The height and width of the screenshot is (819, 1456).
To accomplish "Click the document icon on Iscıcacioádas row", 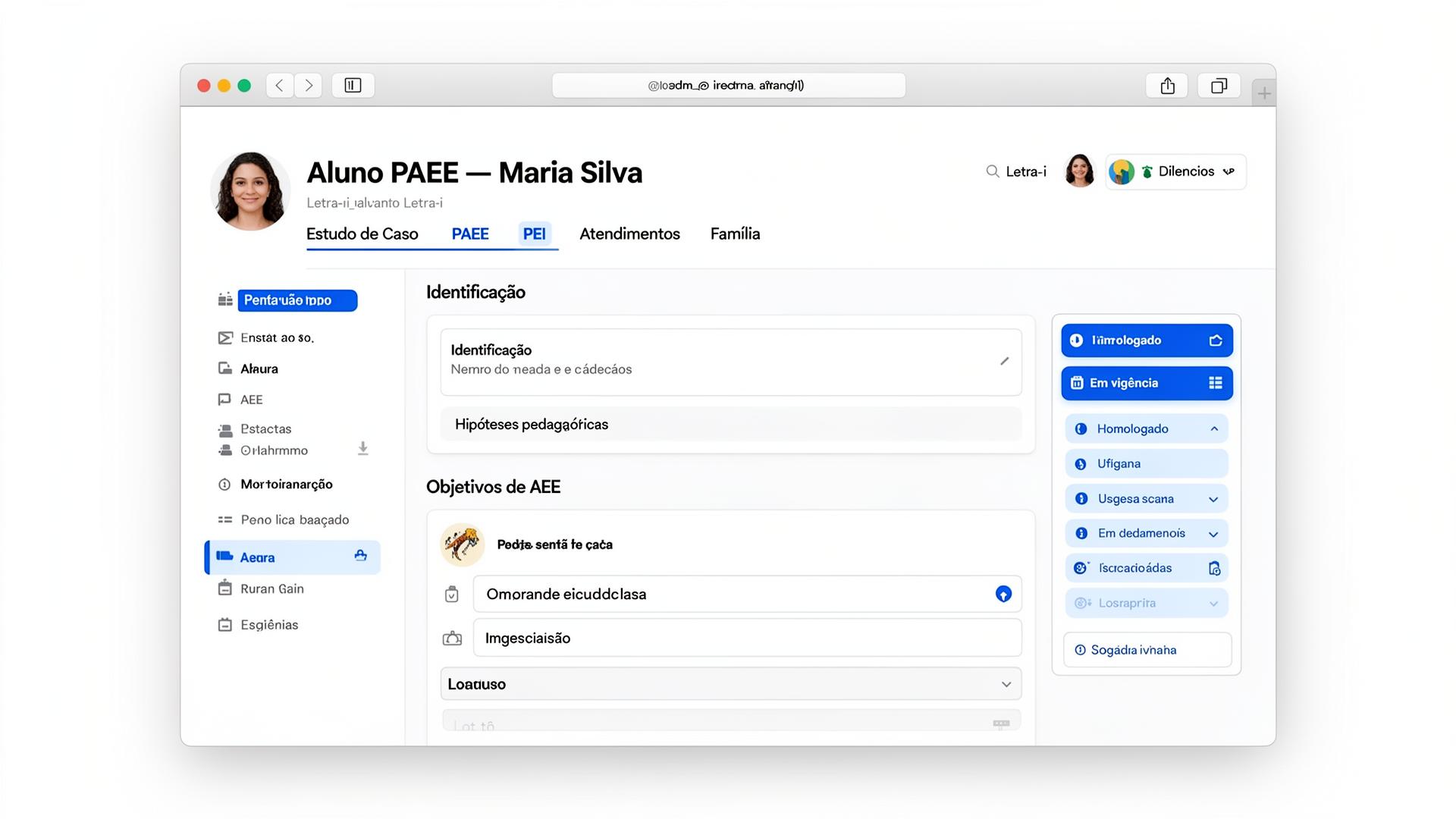I will 1214,568.
